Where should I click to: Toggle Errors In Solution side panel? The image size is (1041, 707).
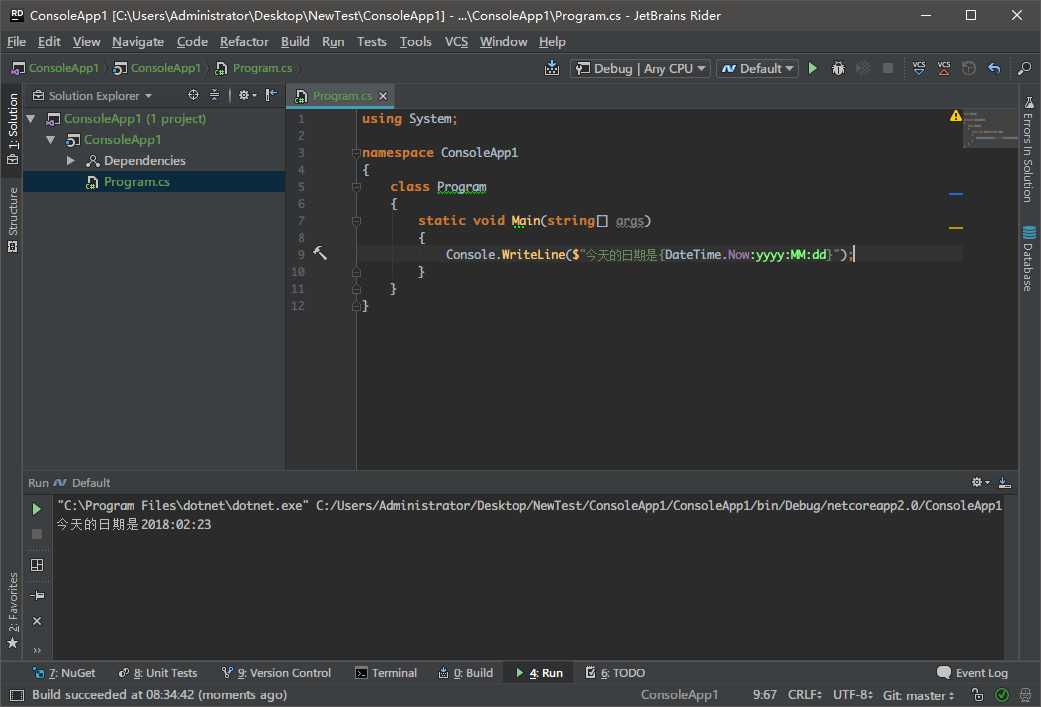[1028, 150]
